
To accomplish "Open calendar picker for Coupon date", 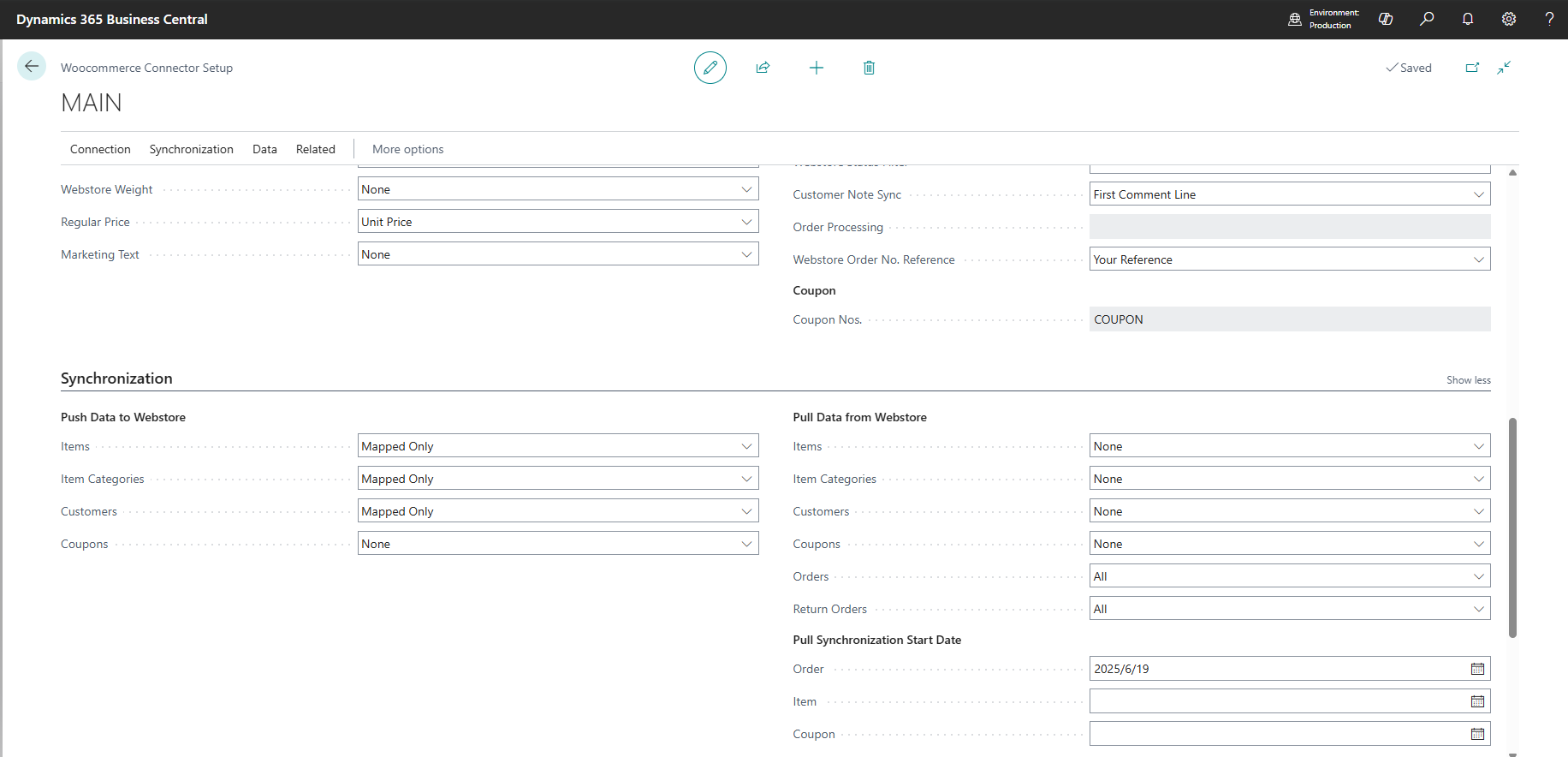I will 1477,734.
